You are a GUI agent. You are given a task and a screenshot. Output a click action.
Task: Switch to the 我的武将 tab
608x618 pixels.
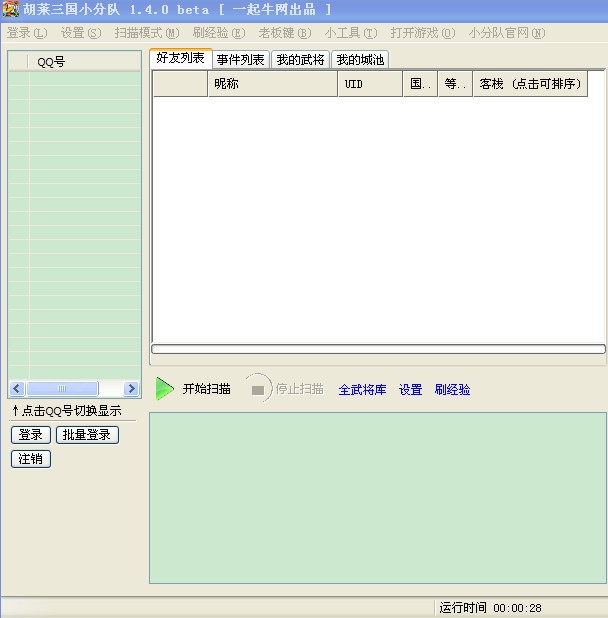(300, 60)
